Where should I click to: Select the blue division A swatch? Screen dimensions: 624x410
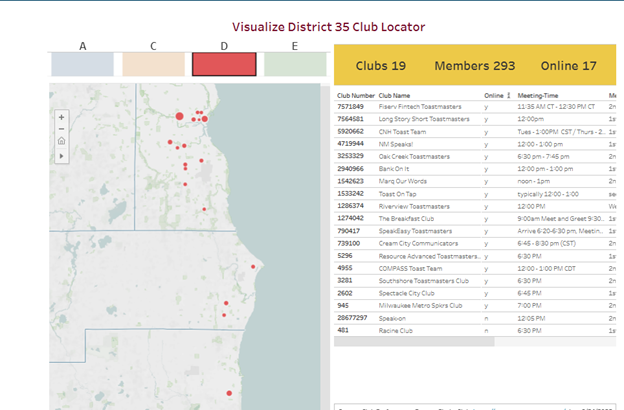tap(83, 63)
